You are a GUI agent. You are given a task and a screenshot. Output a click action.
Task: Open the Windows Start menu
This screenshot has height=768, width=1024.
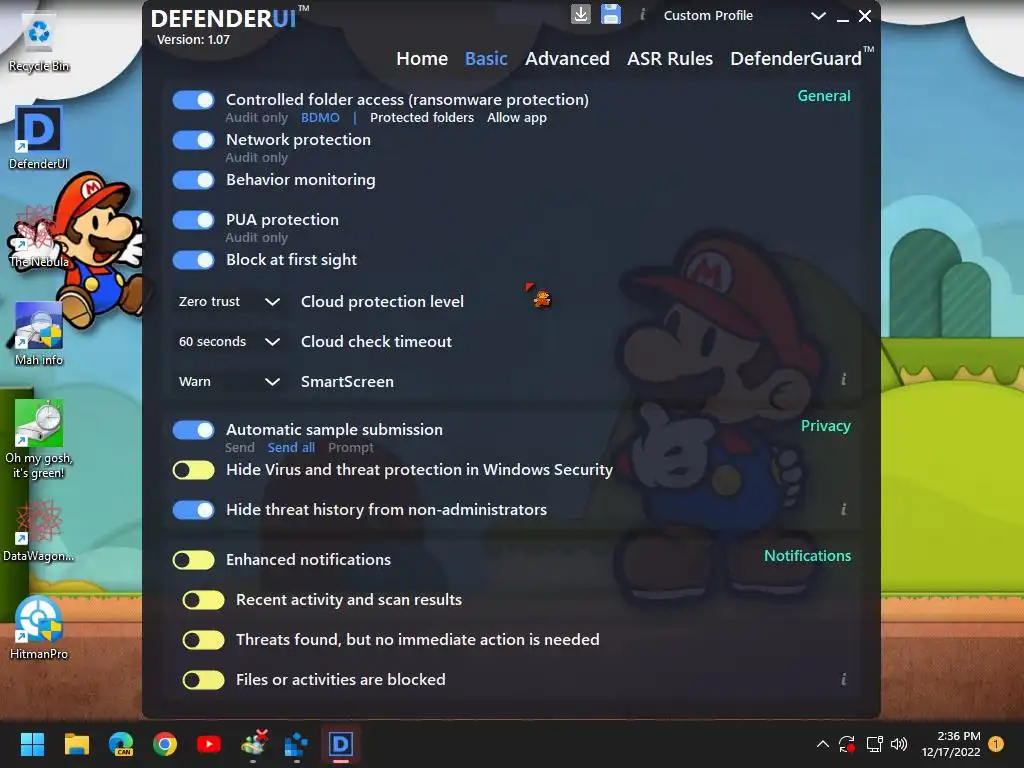(32, 744)
